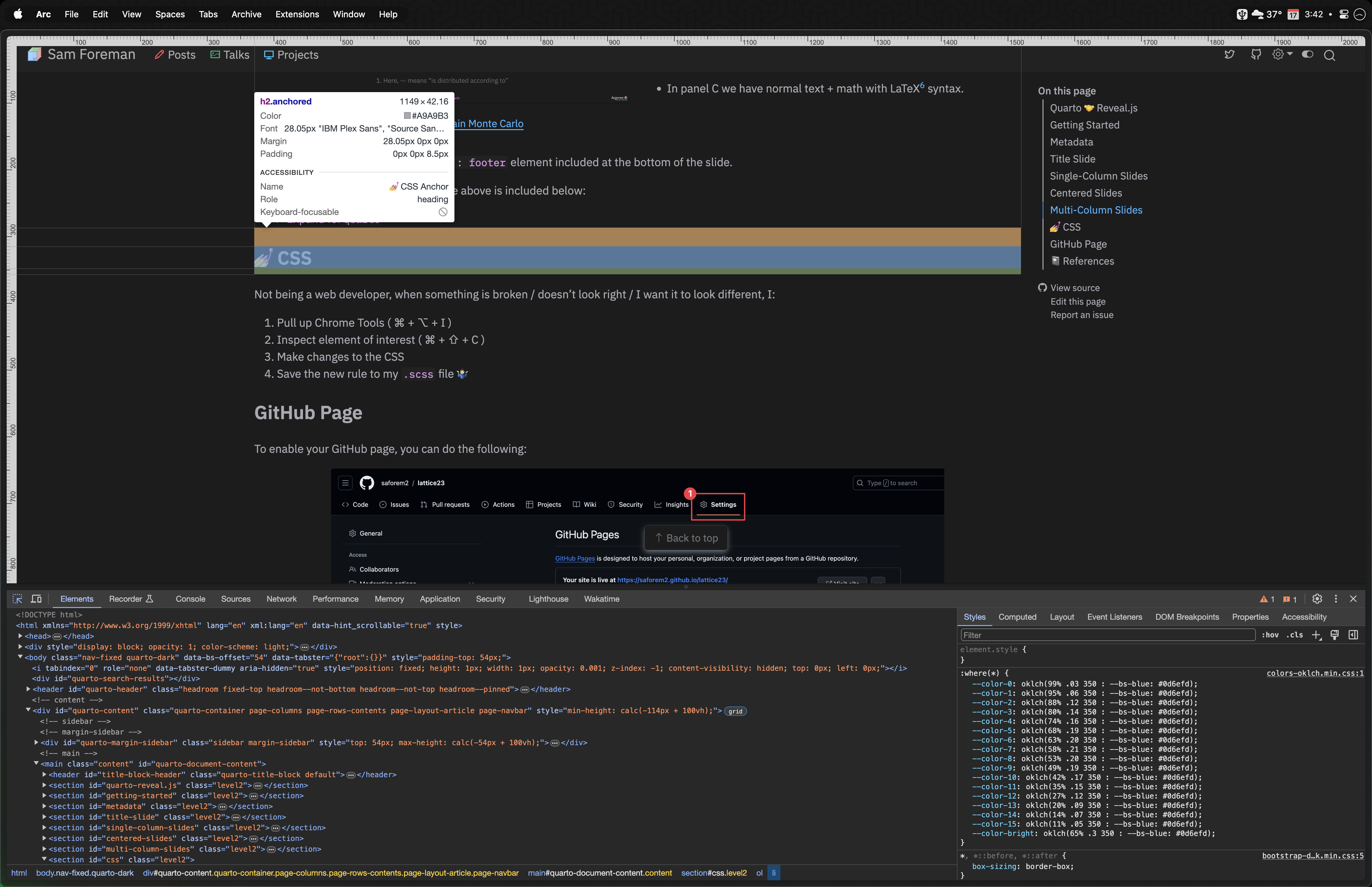Click the #A9A9B3 color swatch in the tooltip
This screenshot has height=887, width=1372.
click(x=407, y=116)
